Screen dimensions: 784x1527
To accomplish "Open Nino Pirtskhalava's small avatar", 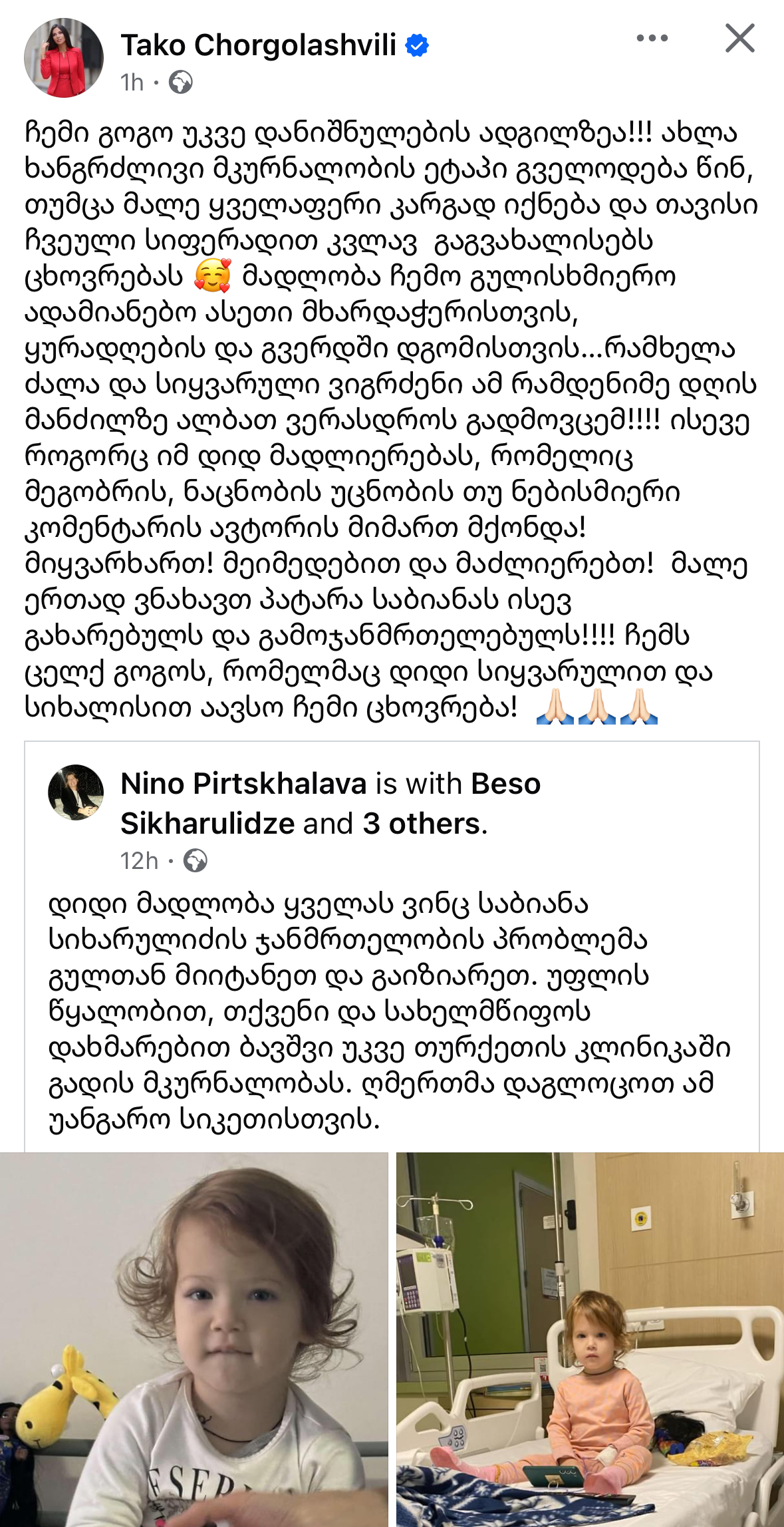I will (x=76, y=792).
